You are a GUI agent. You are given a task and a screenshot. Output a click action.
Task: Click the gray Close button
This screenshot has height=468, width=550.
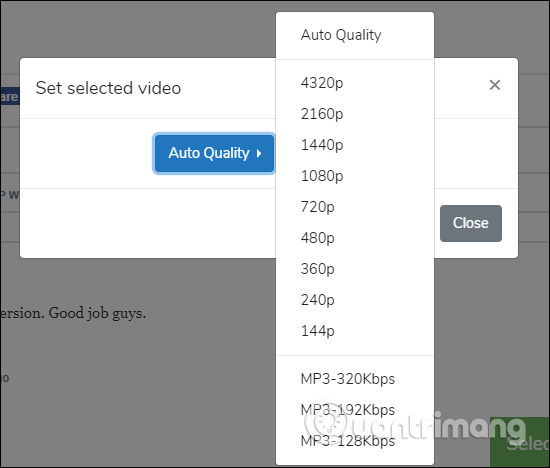click(x=471, y=223)
